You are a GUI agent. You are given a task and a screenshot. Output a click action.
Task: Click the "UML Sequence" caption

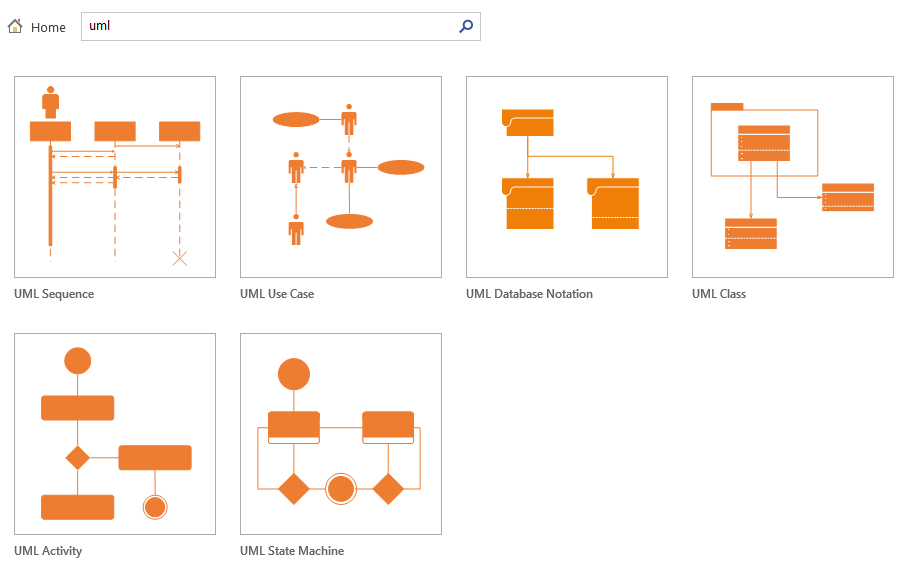point(54,294)
